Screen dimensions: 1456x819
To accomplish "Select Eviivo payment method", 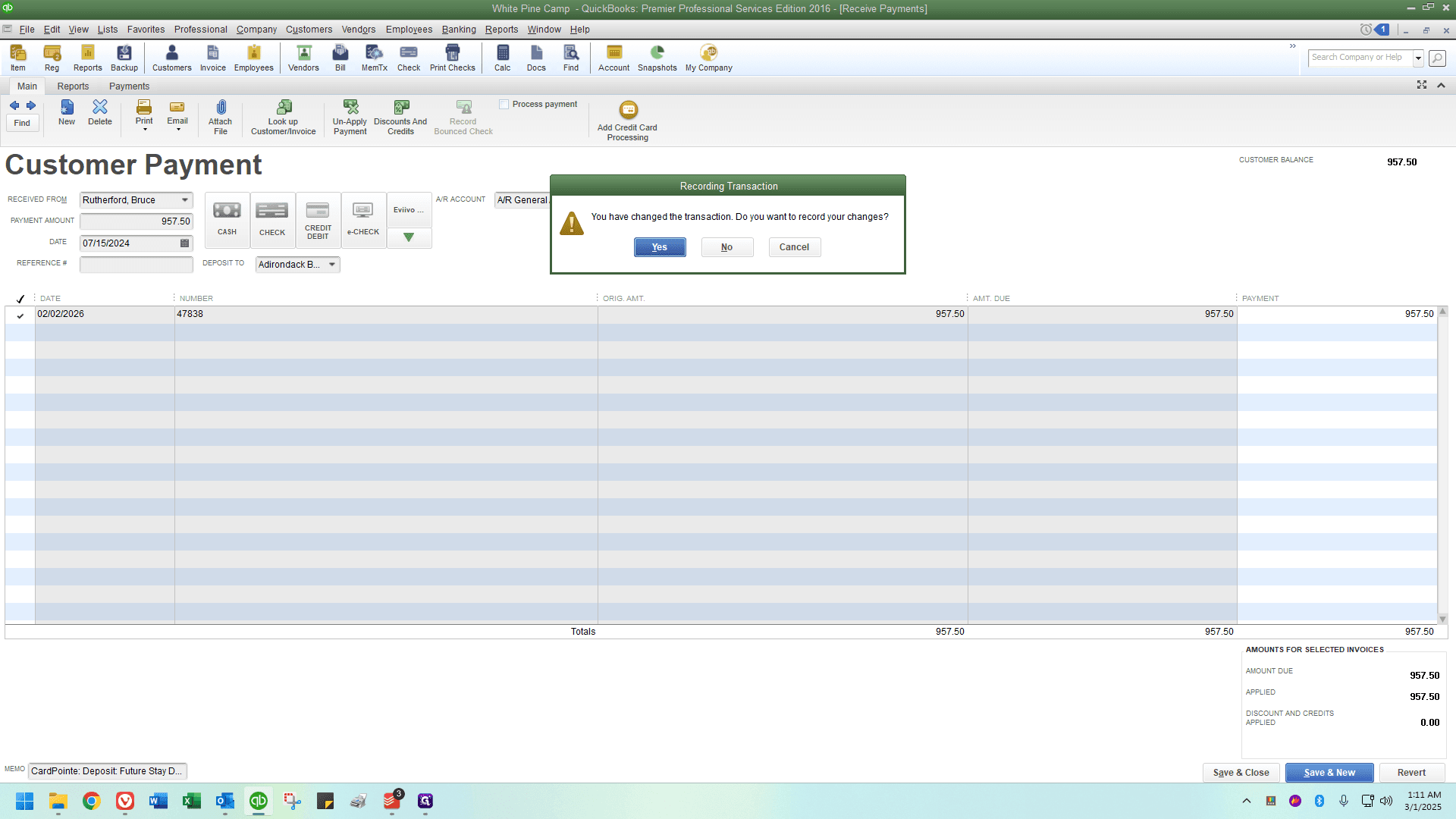I will (409, 210).
